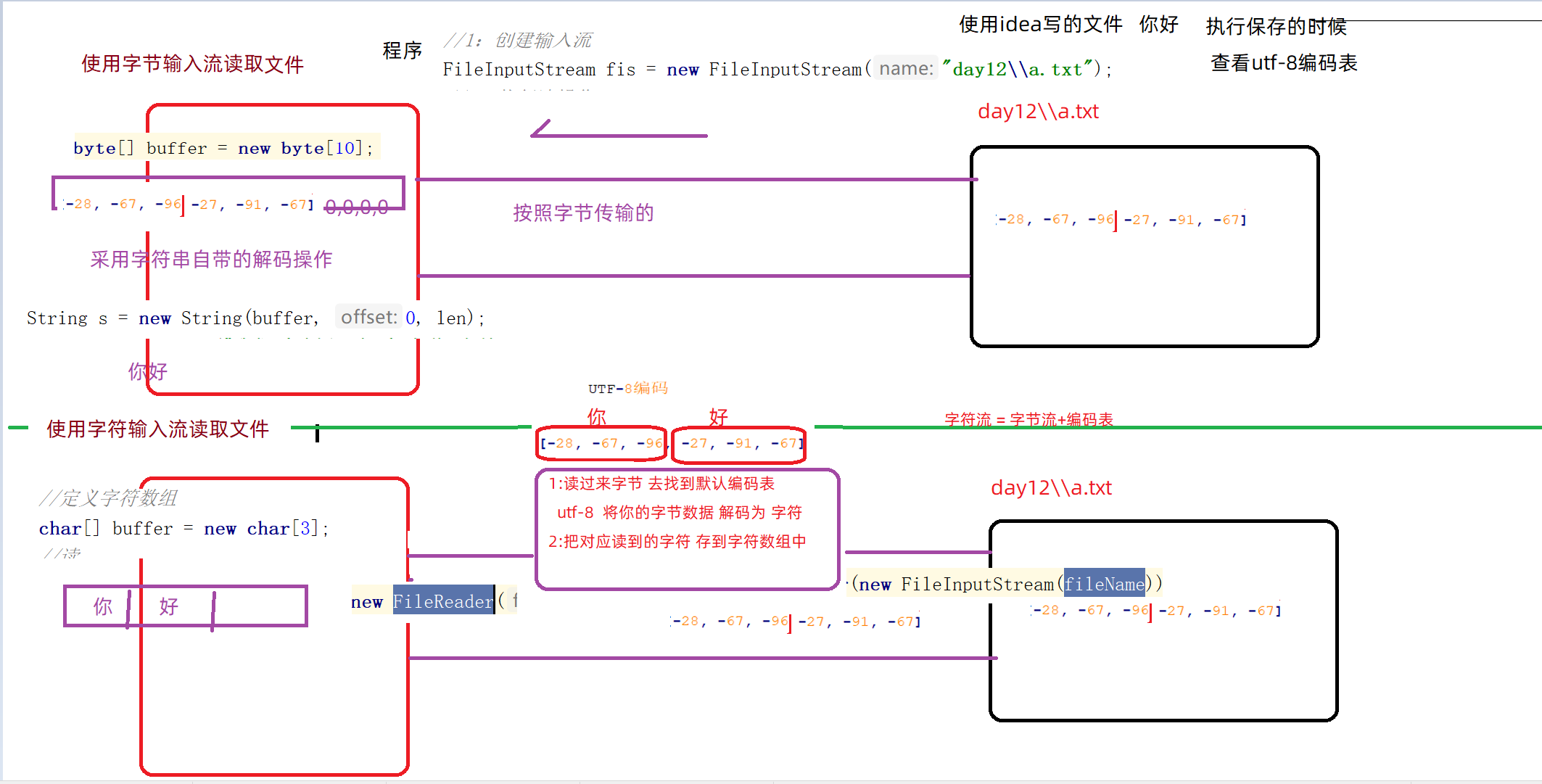Click the note "执行保存的时候"
1542x784 pixels.
[1276, 27]
